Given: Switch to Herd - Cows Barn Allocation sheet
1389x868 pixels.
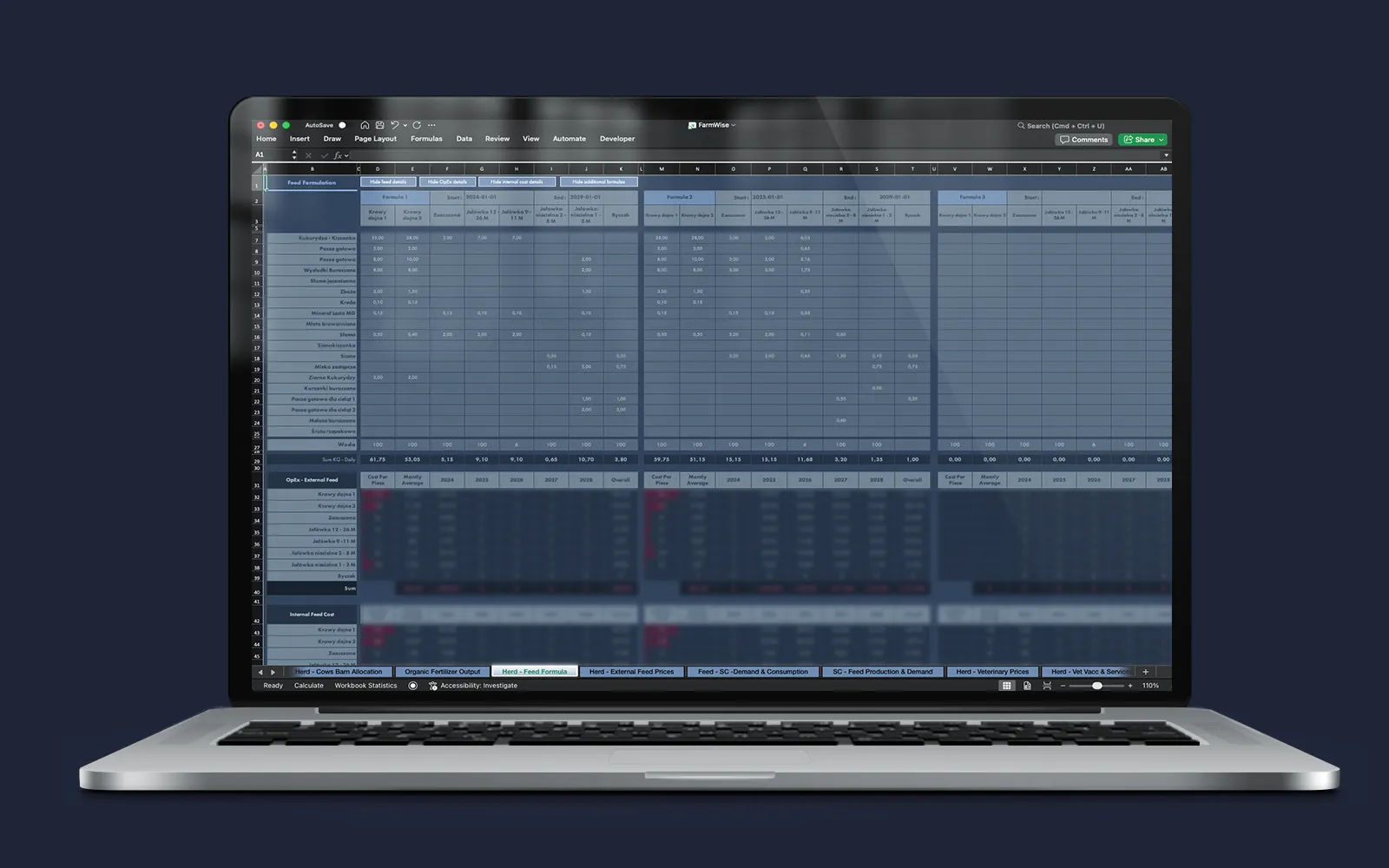Looking at the screenshot, I should [x=339, y=672].
